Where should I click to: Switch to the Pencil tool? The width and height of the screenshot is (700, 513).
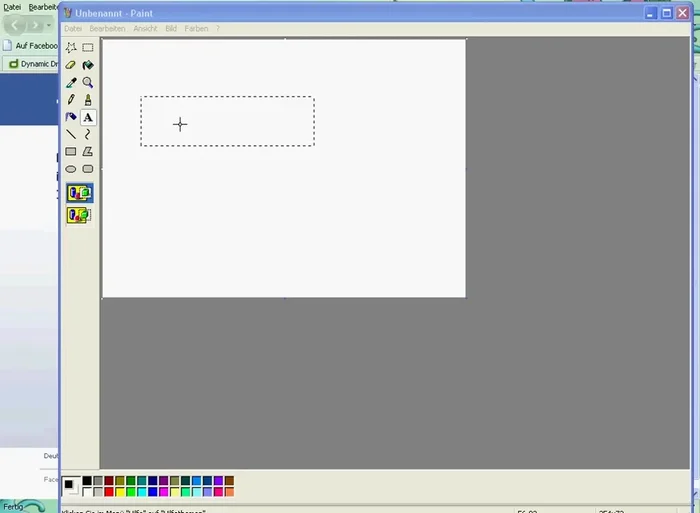tap(71, 100)
